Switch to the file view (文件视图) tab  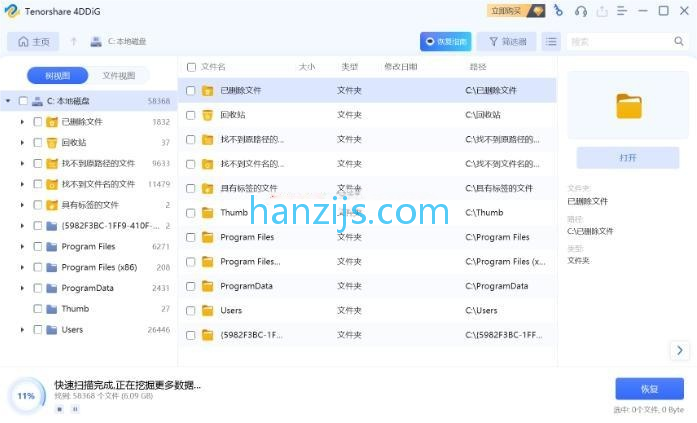click(119, 76)
